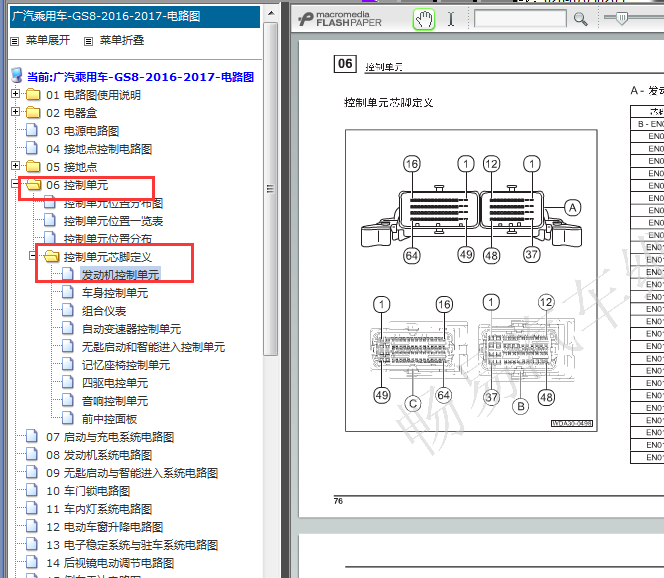Open 02 电器盒 folder

pos(72,113)
